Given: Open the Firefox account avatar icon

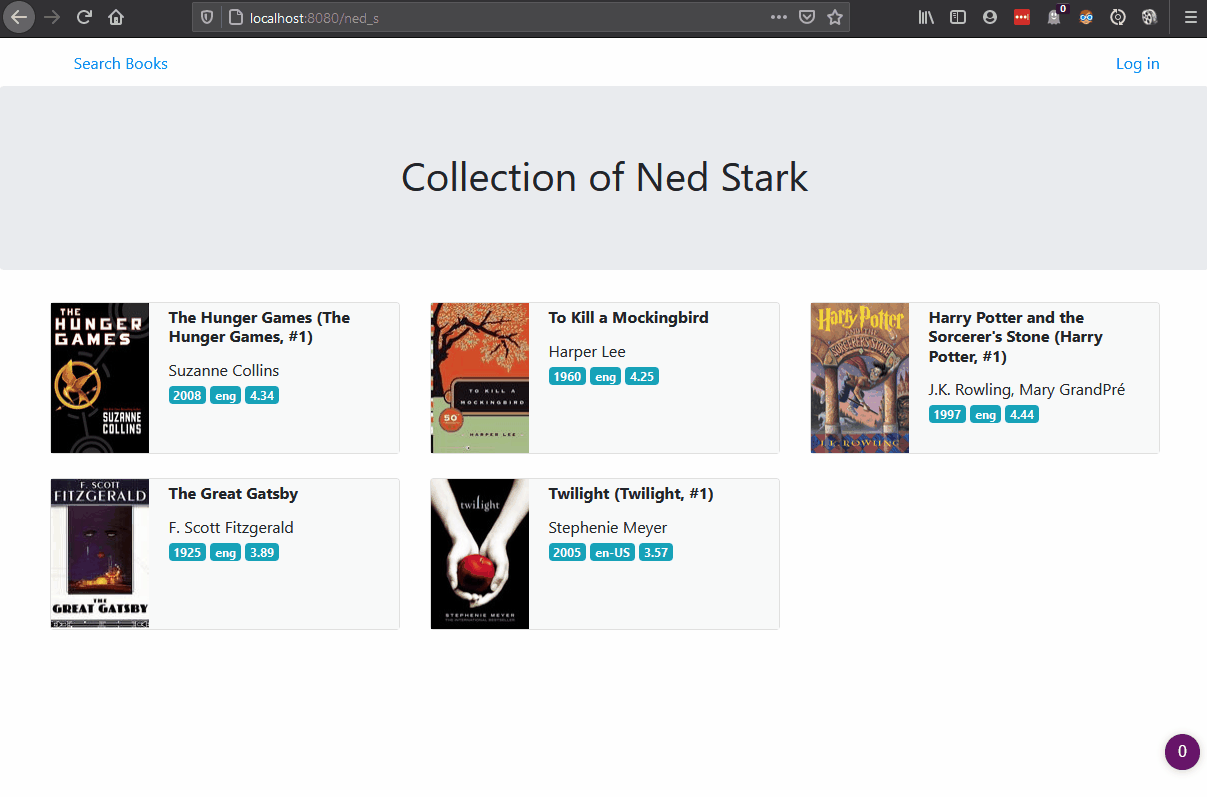Looking at the screenshot, I should 990,17.
